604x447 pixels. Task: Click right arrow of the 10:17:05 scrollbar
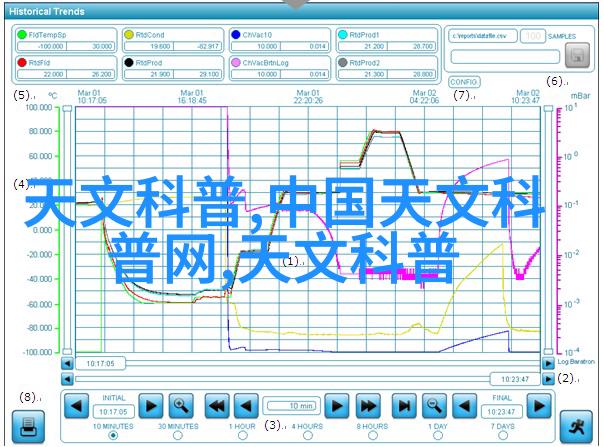tap(548, 363)
